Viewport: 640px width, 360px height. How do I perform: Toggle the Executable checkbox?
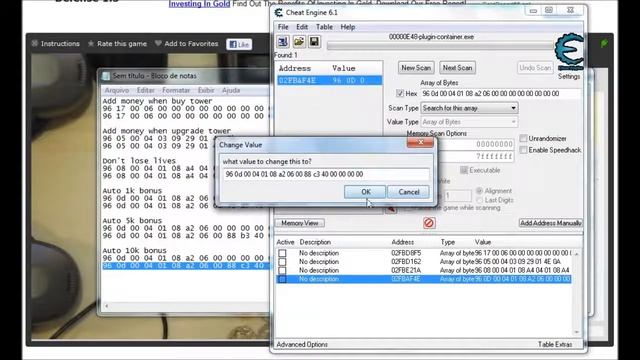coord(464,170)
